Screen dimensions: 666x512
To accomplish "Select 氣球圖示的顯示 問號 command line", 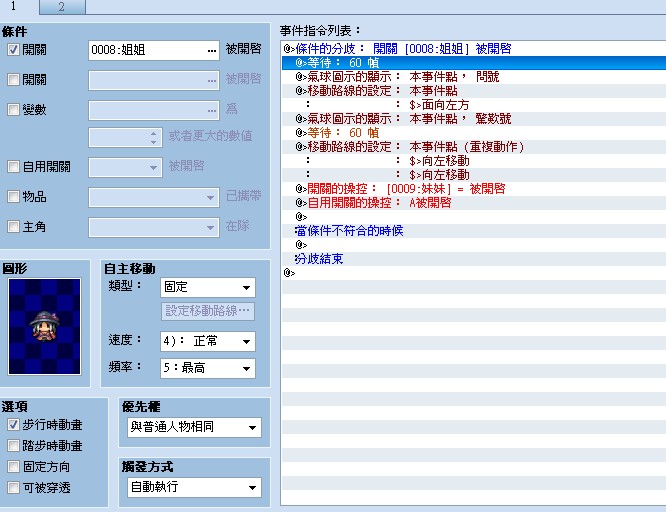I will [x=474, y=76].
